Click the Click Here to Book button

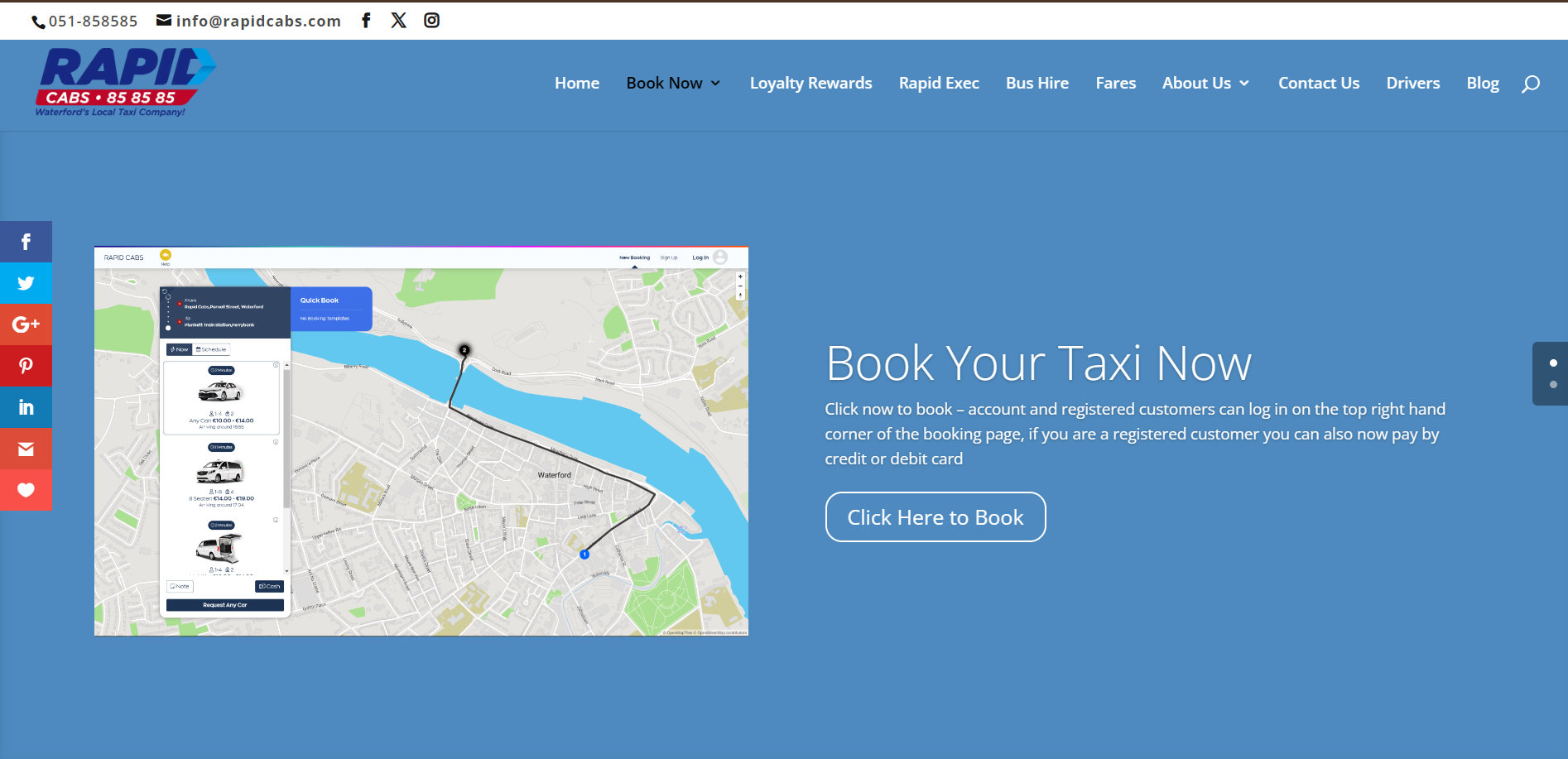point(936,517)
